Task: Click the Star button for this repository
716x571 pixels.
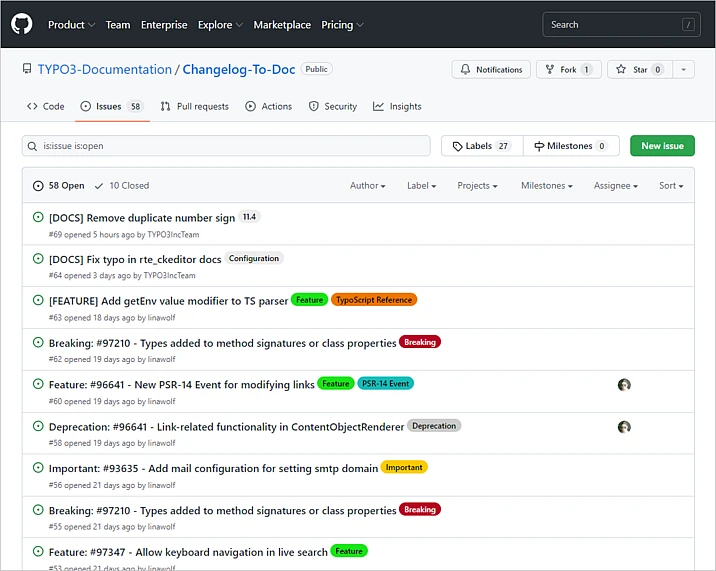Action: [640, 70]
